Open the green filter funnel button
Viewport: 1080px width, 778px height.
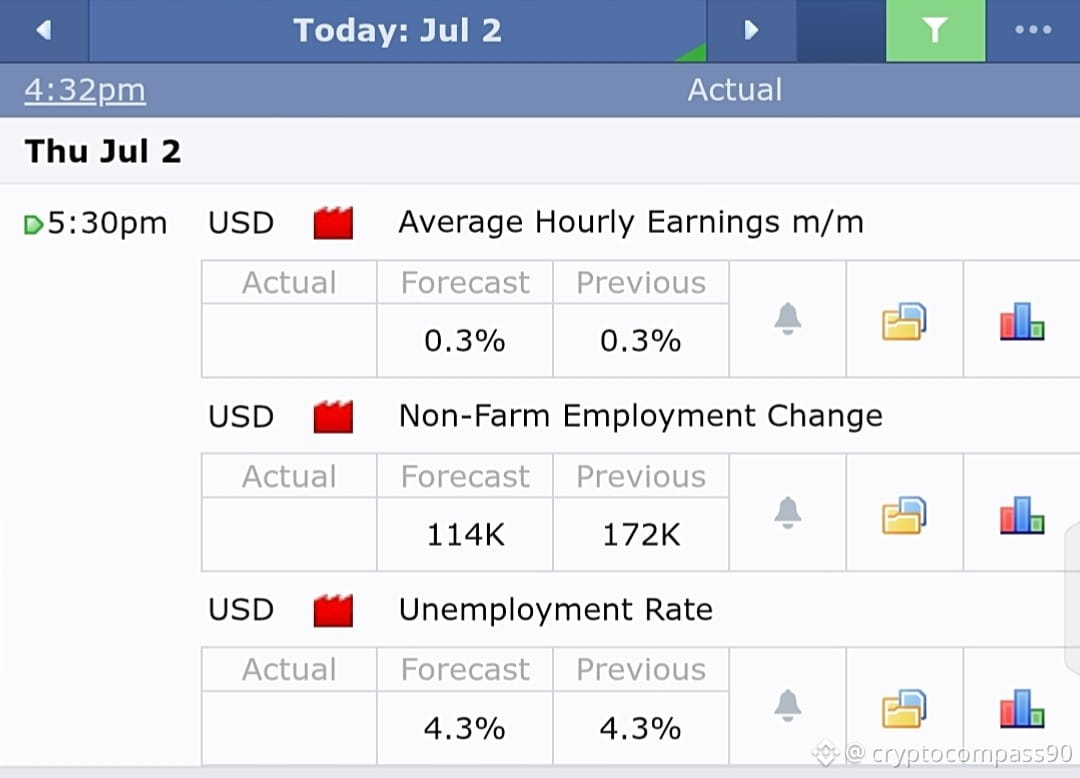pyautogui.click(x=935, y=30)
